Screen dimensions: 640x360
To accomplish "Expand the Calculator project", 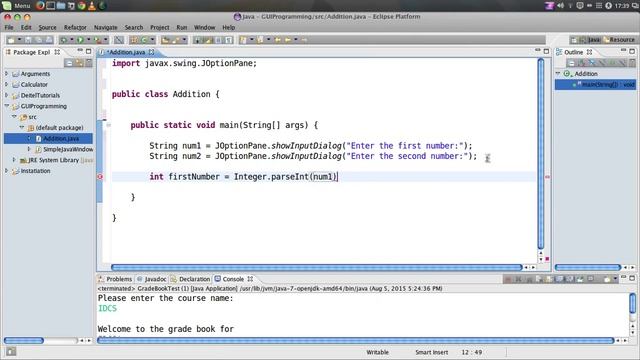I will (x=6, y=84).
